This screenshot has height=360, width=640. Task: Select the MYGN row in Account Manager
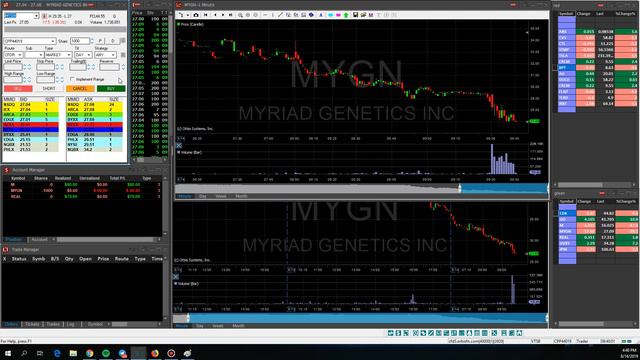click(x=82, y=191)
